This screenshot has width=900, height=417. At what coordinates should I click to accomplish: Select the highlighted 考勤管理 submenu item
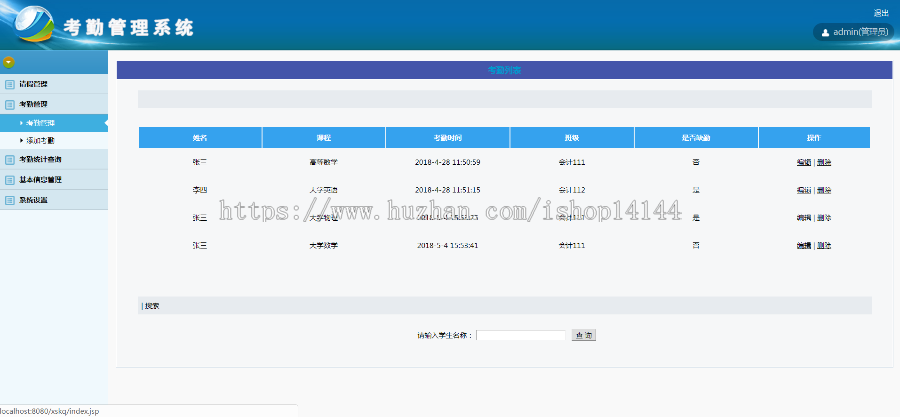click(54, 123)
